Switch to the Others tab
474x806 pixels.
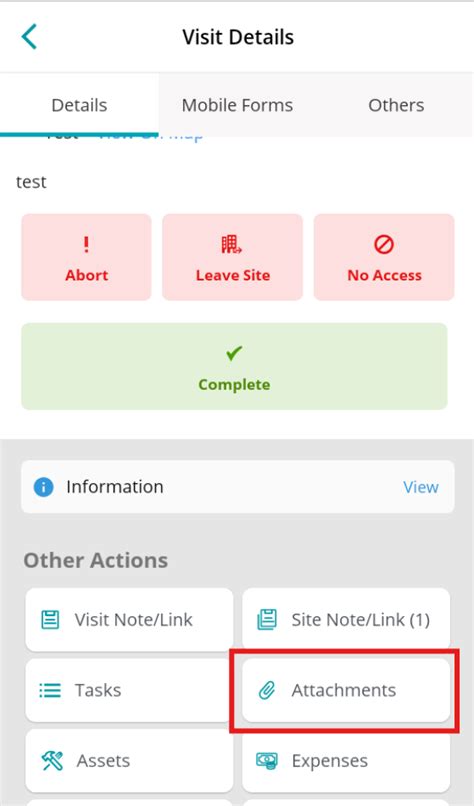click(x=396, y=105)
